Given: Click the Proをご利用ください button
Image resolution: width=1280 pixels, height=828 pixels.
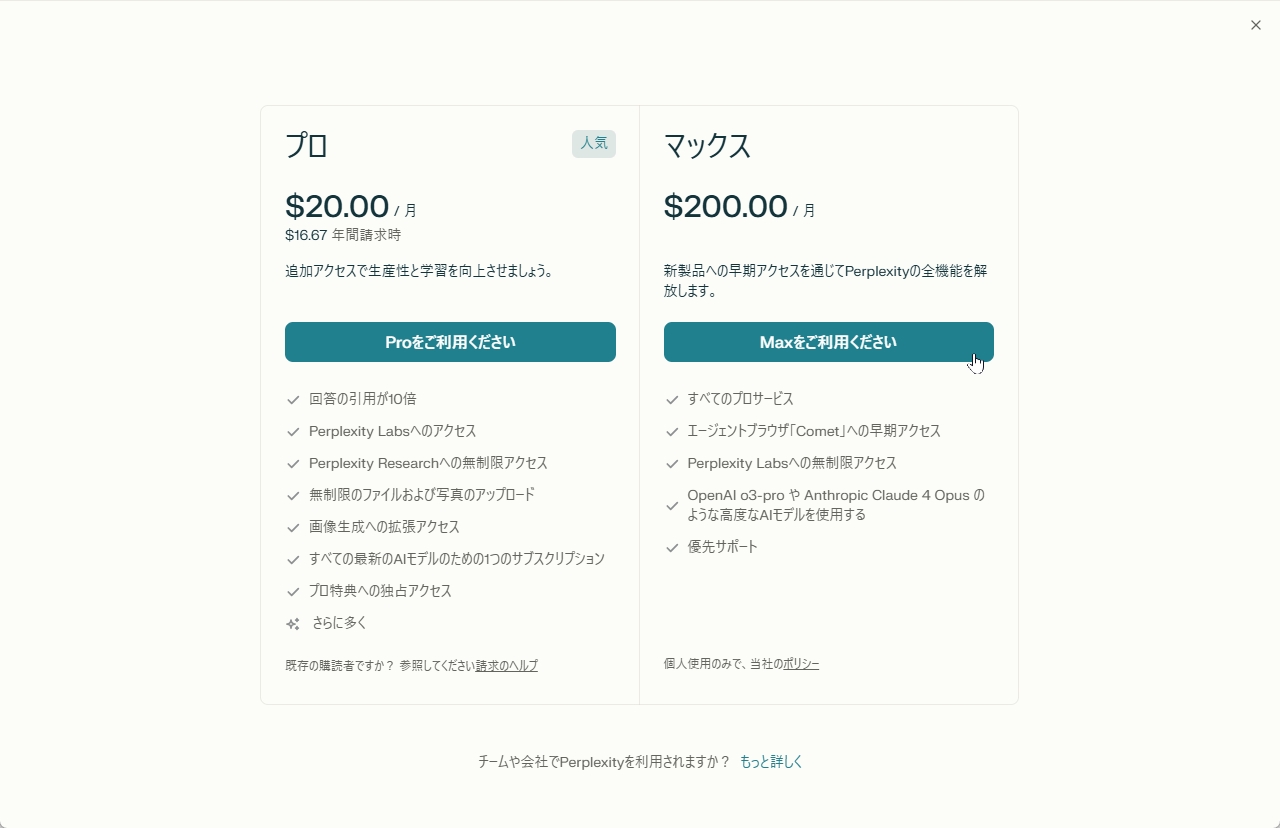Looking at the screenshot, I should tap(450, 342).
